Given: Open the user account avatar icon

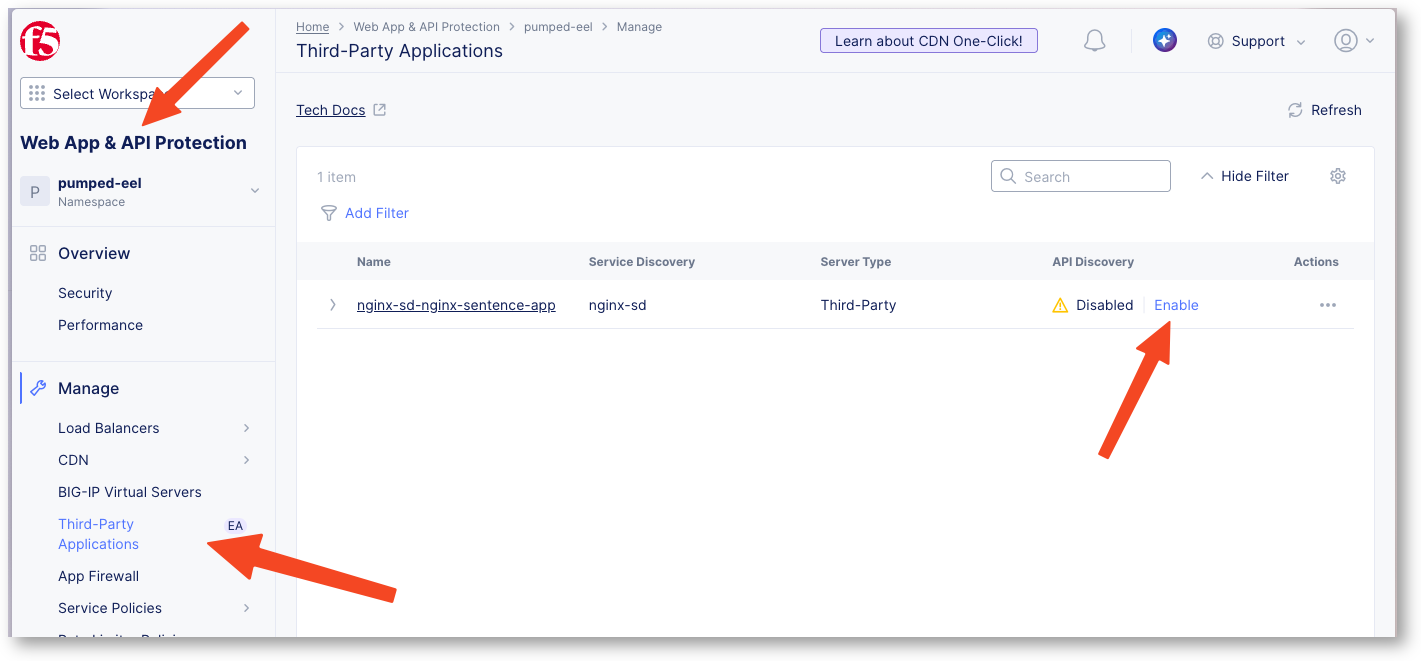Looking at the screenshot, I should 1345,41.
